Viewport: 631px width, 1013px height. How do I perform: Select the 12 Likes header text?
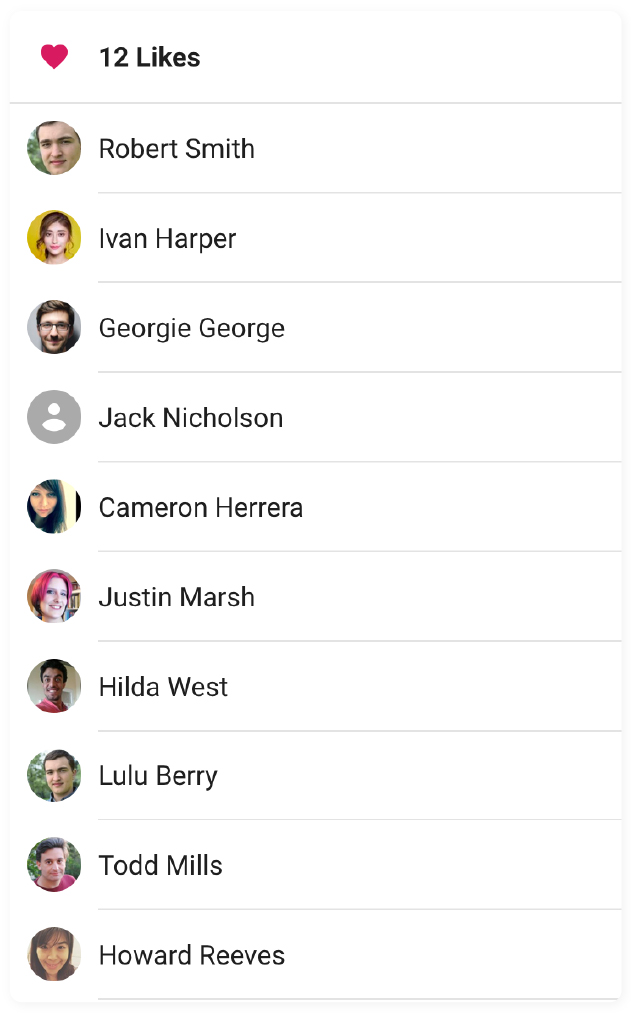(x=150, y=57)
